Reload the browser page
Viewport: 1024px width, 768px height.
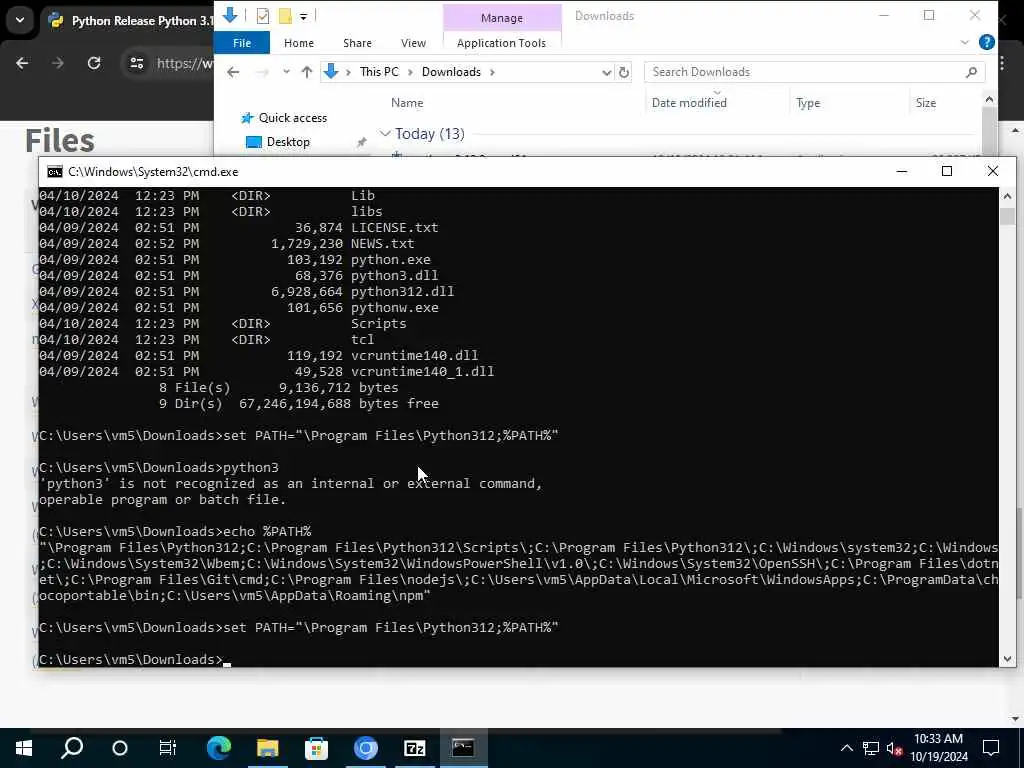point(94,63)
